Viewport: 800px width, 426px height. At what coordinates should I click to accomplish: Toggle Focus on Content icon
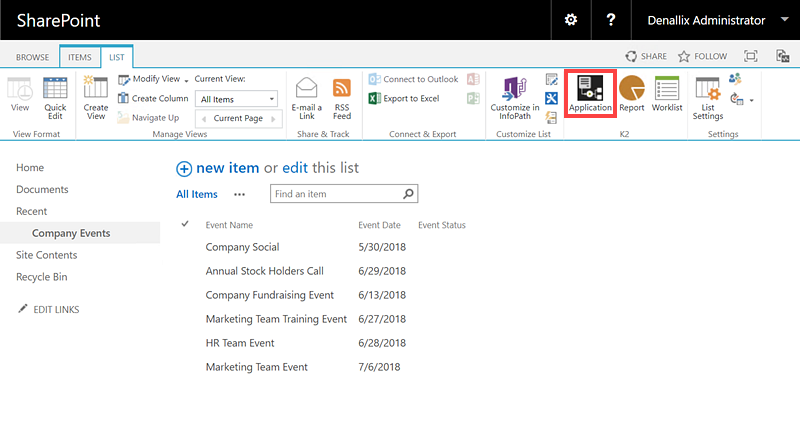pos(751,56)
